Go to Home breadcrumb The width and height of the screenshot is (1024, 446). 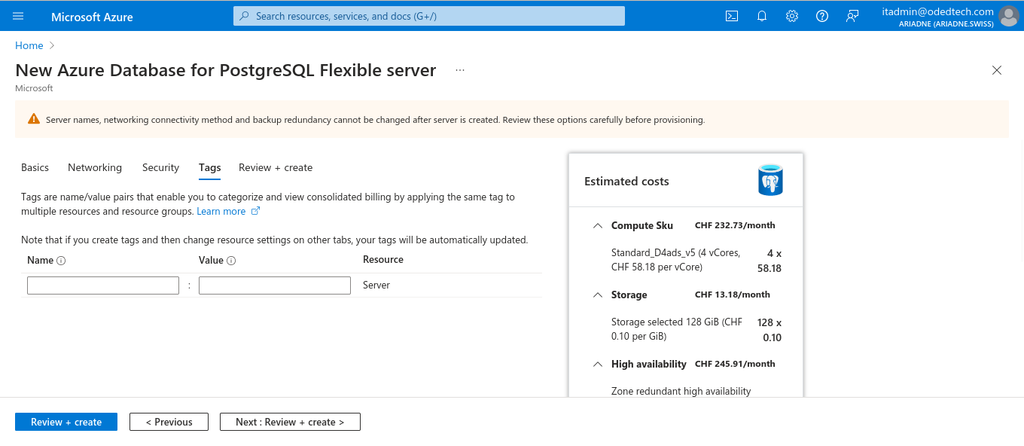point(29,46)
